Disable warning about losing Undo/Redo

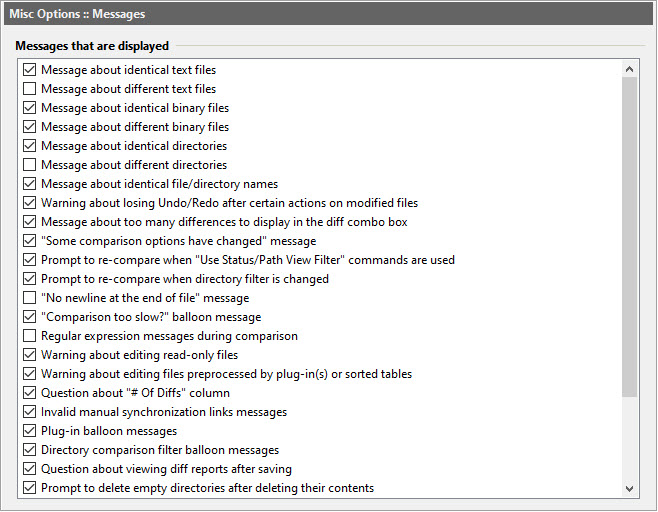tap(30, 203)
